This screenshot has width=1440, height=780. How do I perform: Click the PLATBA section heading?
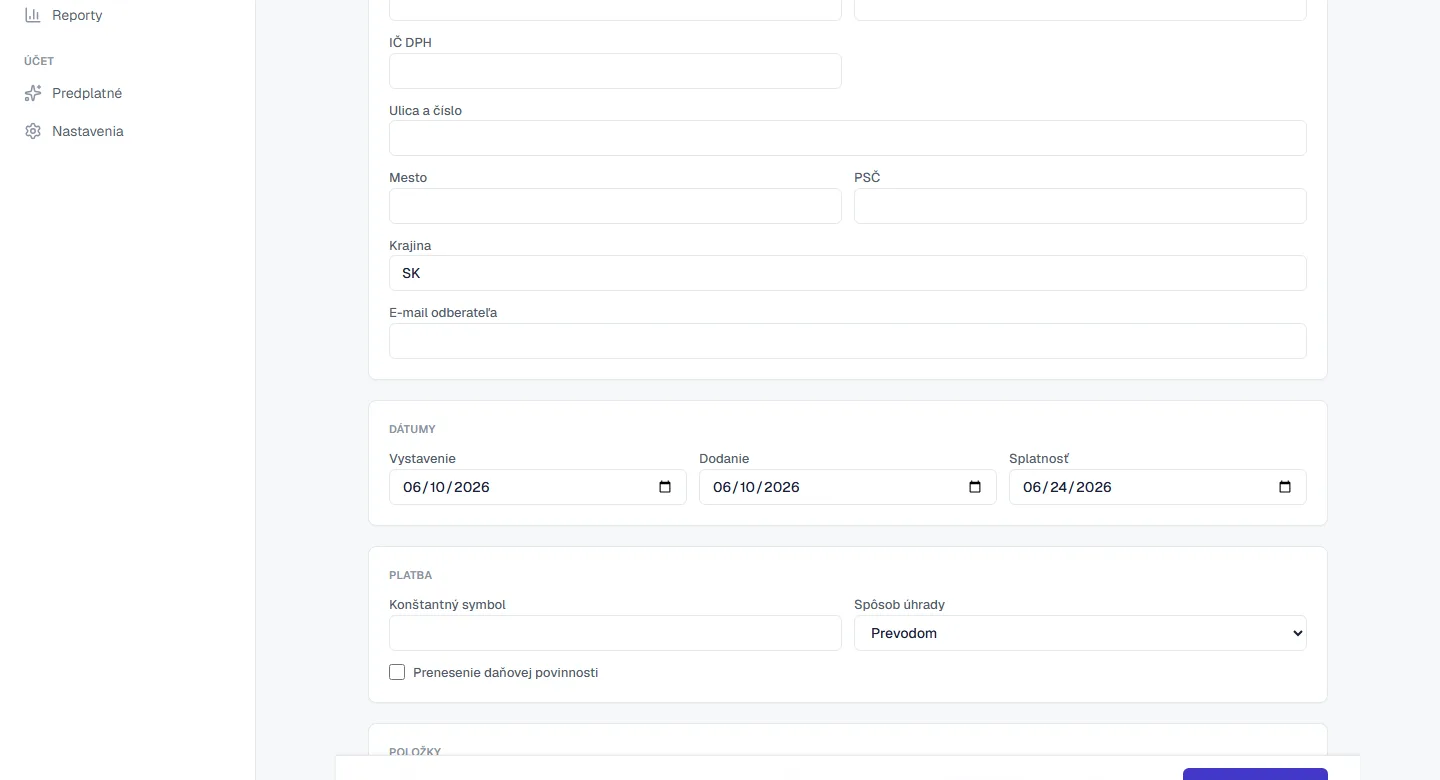pos(410,575)
